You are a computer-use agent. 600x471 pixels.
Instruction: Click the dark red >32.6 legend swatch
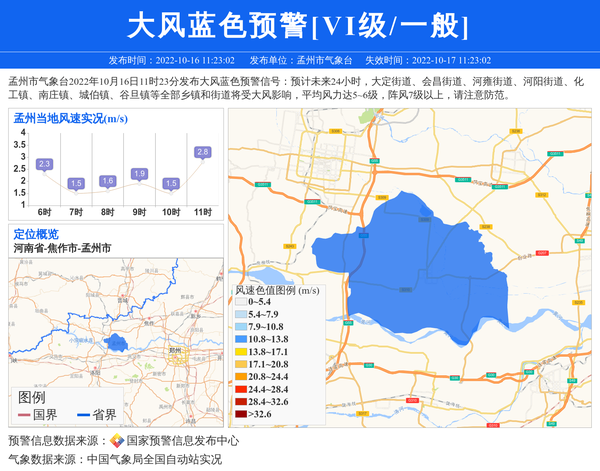(241, 413)
